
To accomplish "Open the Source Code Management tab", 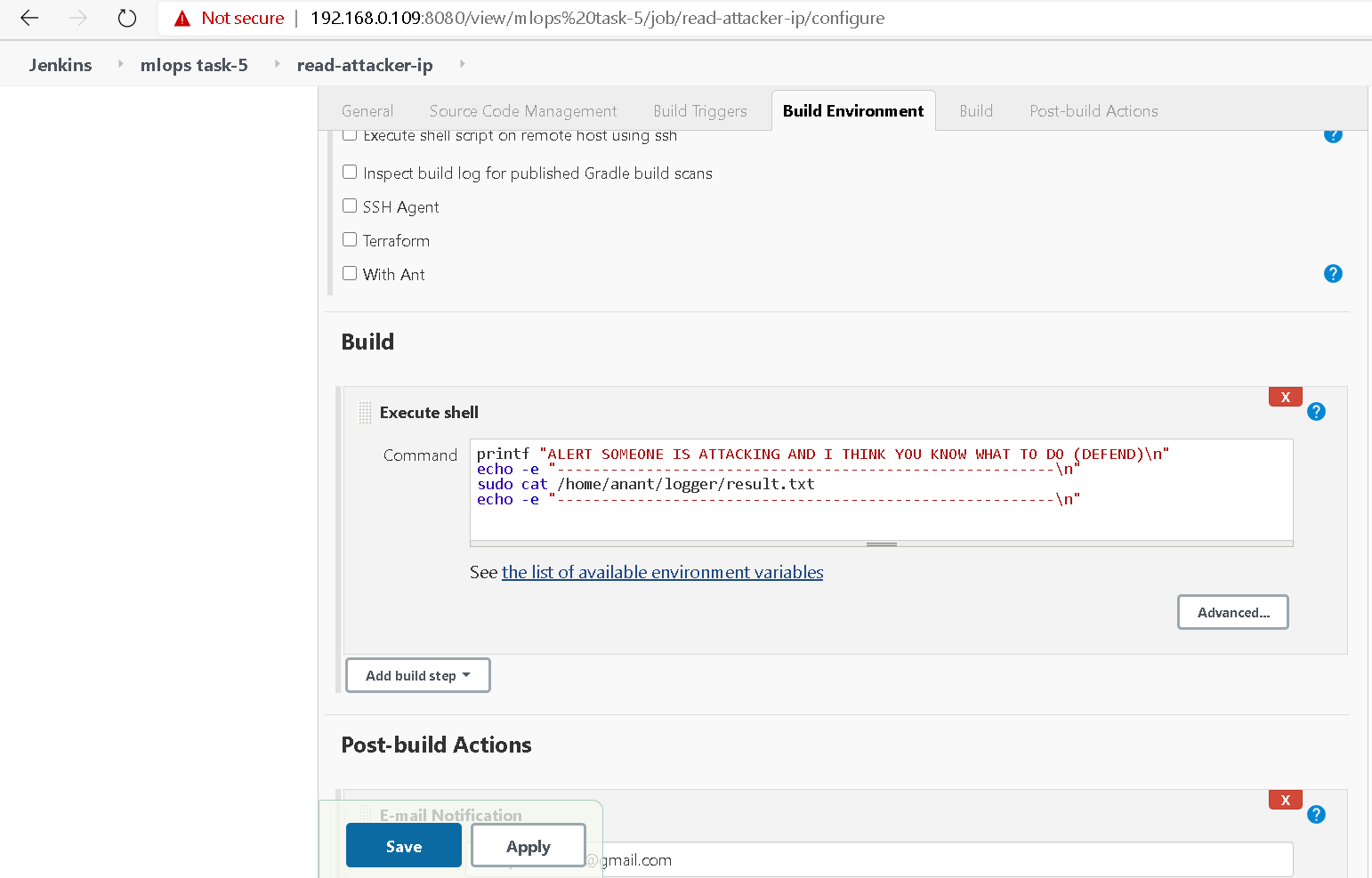I will 523,111.
